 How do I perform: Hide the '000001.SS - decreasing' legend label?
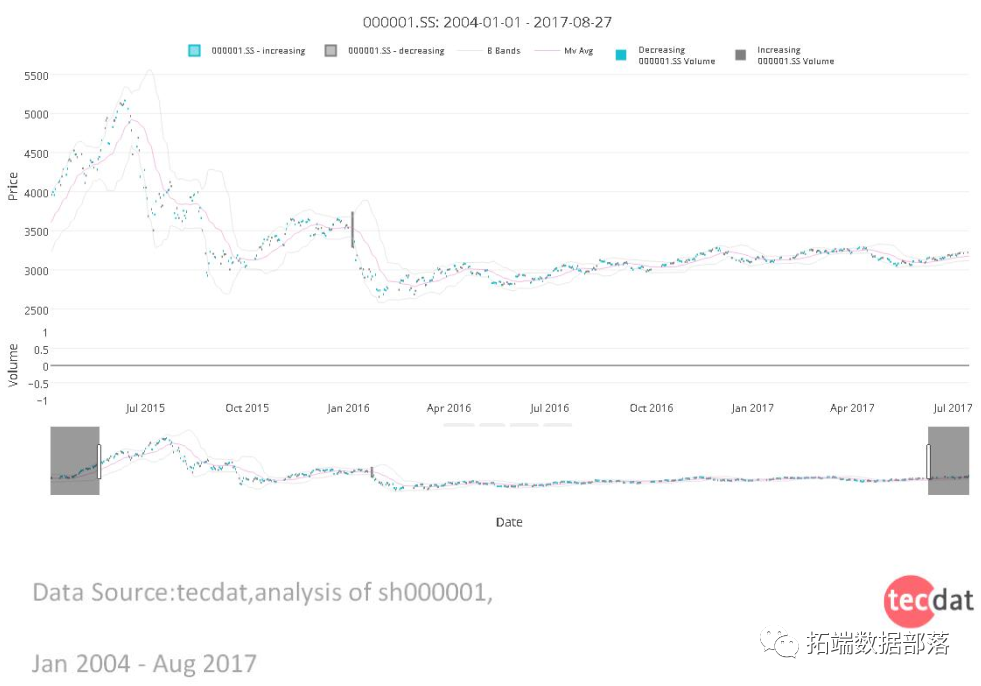pos(396,51)
